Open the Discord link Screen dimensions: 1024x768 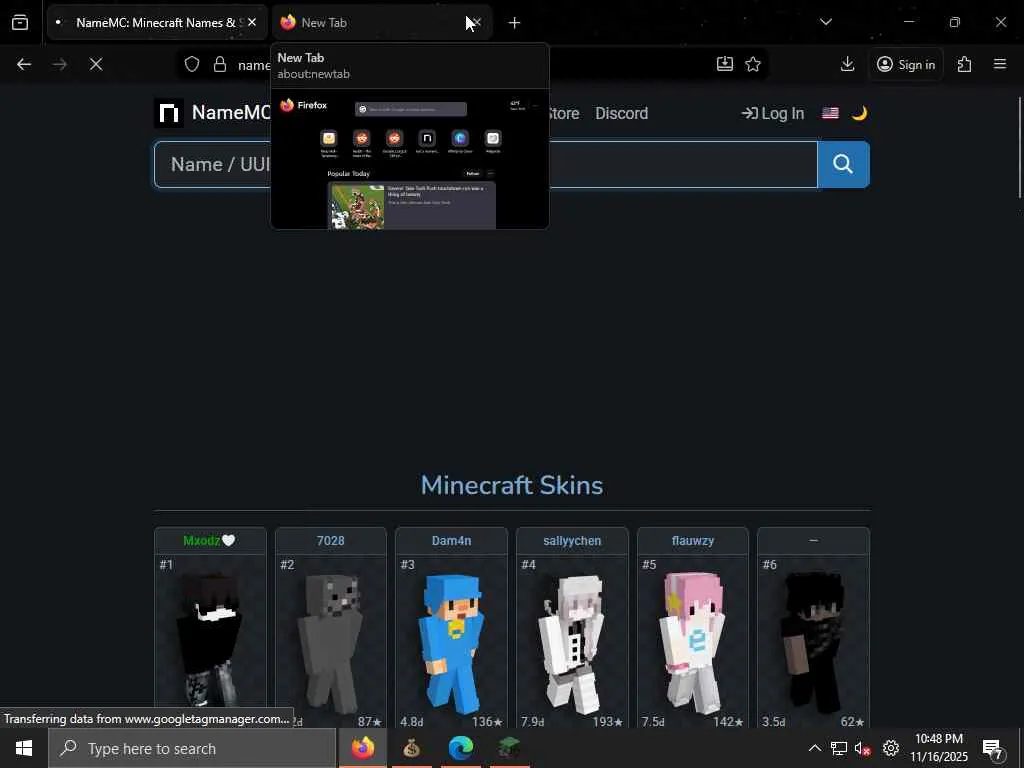click(622, 114)
